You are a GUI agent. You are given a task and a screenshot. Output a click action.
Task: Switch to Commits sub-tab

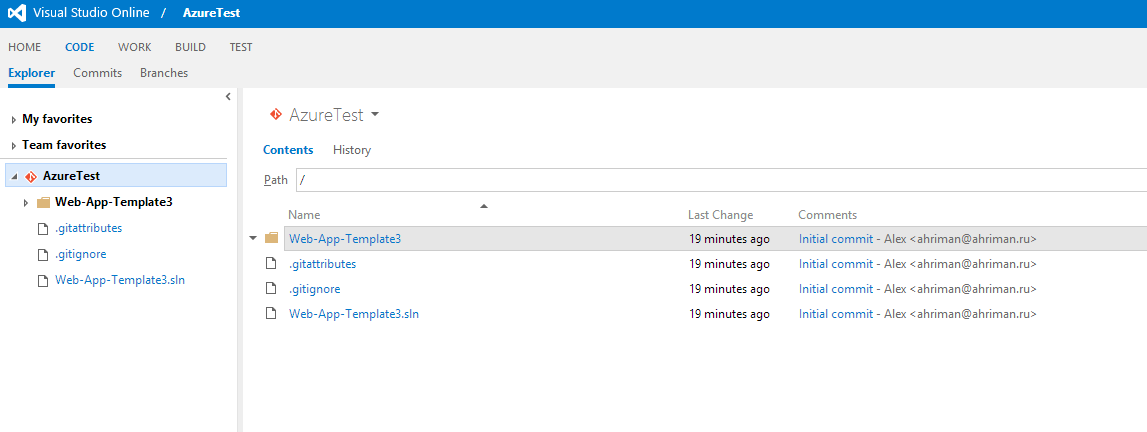click(x=97, y=73)
